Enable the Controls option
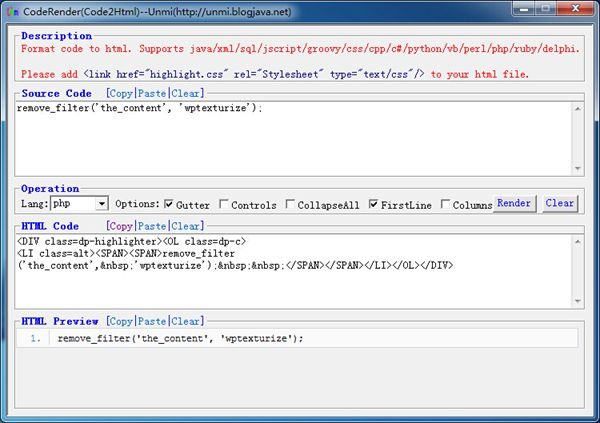 click(224, 205)
